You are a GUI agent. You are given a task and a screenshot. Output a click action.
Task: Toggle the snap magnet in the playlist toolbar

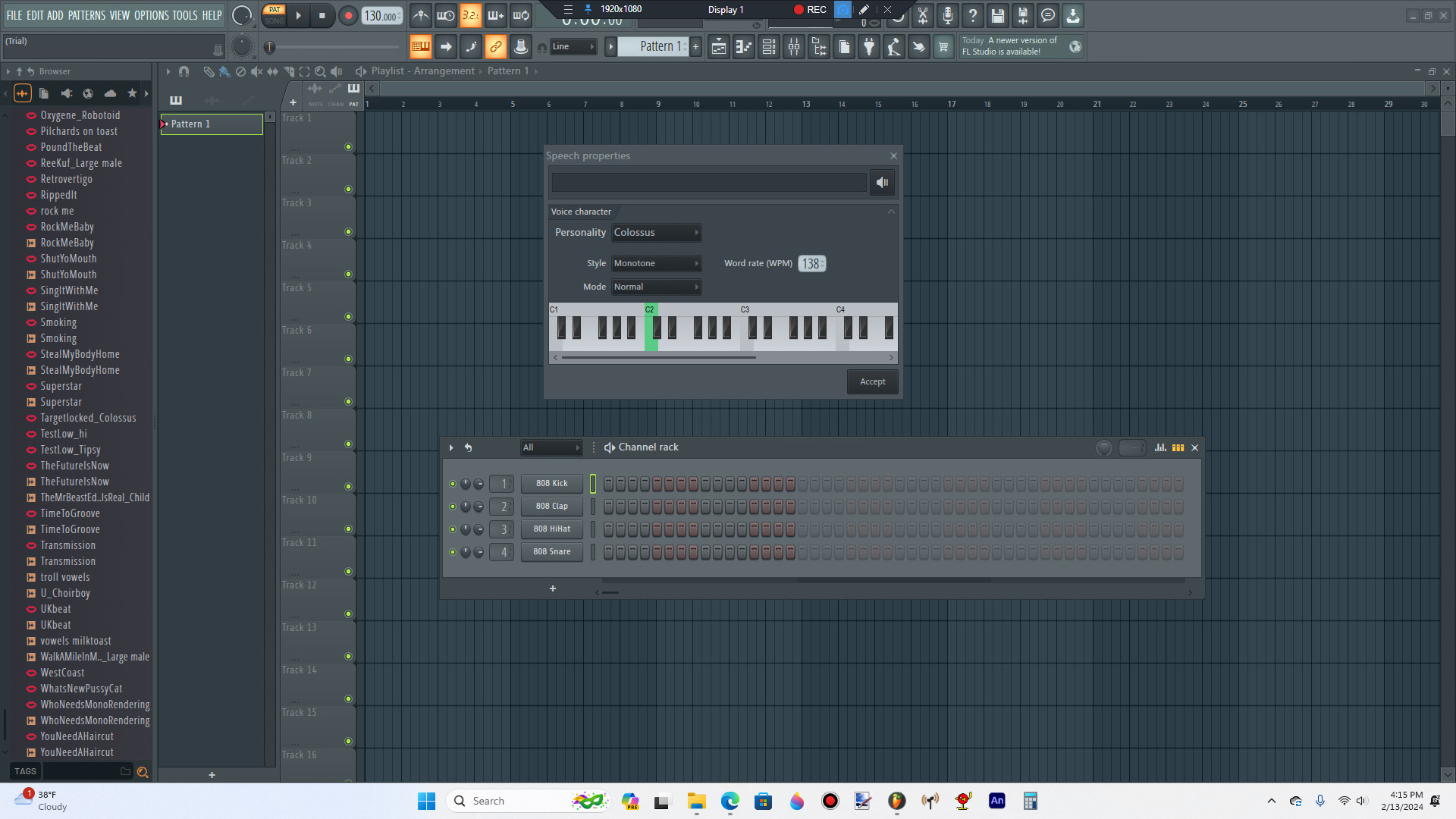coord(184,71)
